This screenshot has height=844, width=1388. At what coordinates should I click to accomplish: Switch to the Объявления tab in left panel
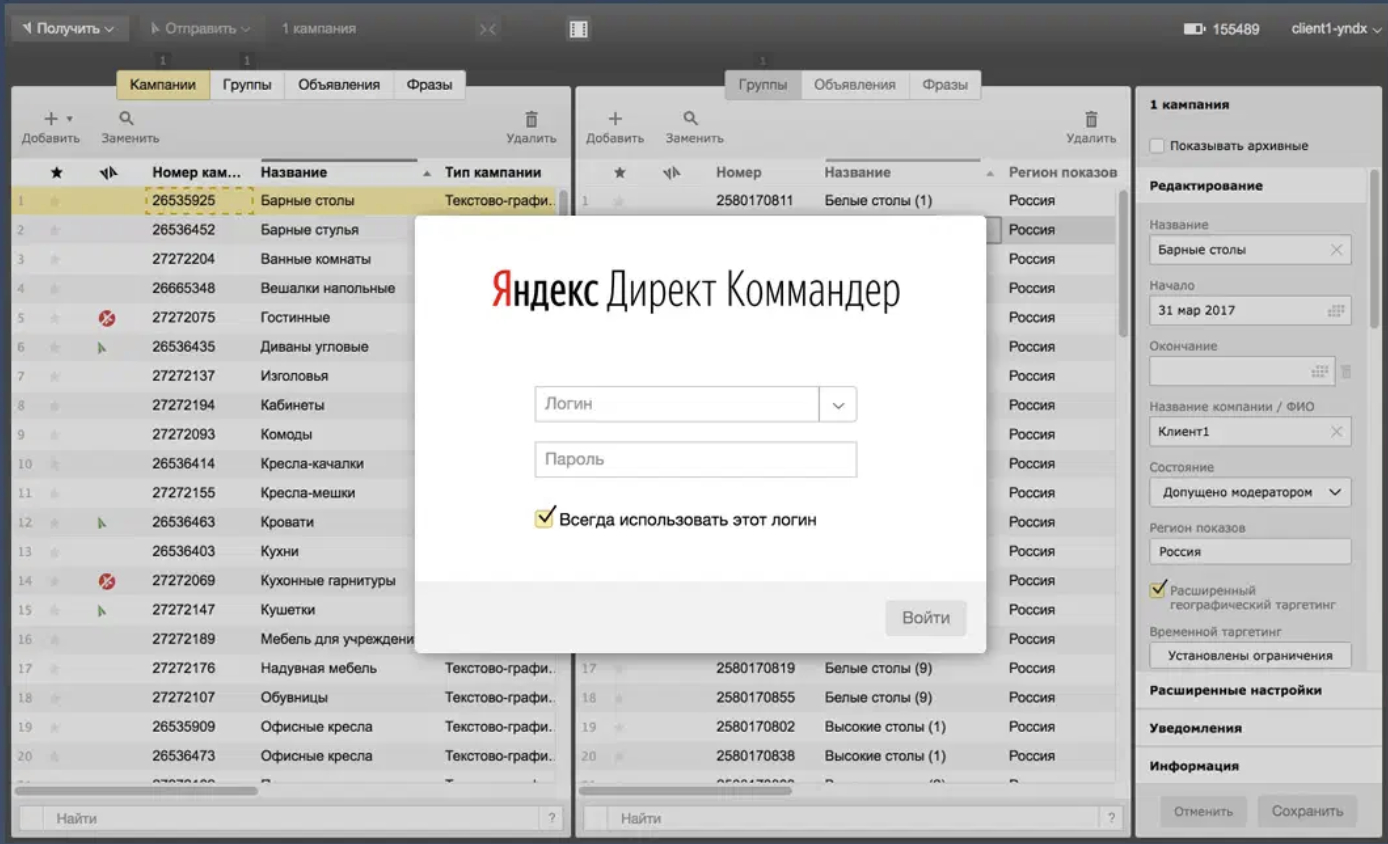coord(339,85)
